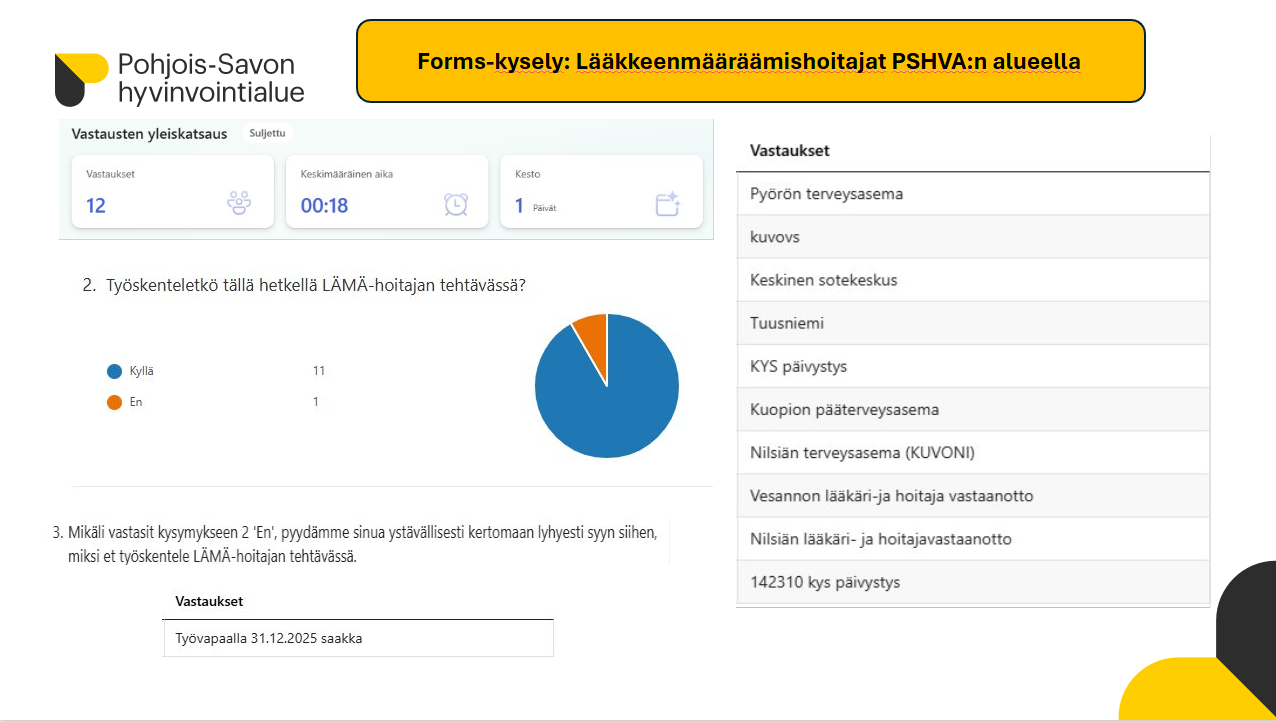Click the orange En legend dot
This screenshot has height=722, width=1276.
click(x=114, y=402)
